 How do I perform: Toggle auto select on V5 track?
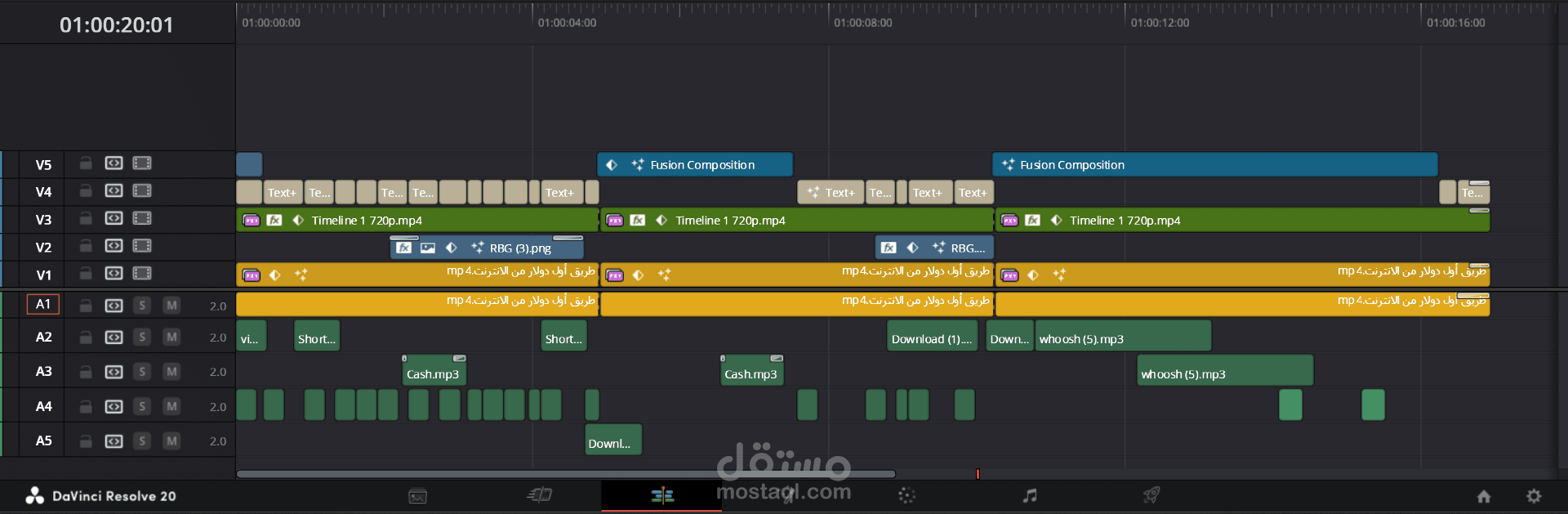[x=114, y=163]
